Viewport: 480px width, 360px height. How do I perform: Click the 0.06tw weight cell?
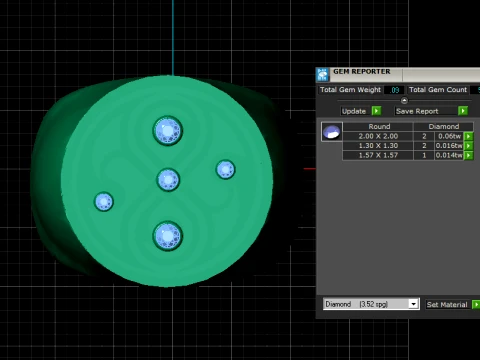point(449,136)
